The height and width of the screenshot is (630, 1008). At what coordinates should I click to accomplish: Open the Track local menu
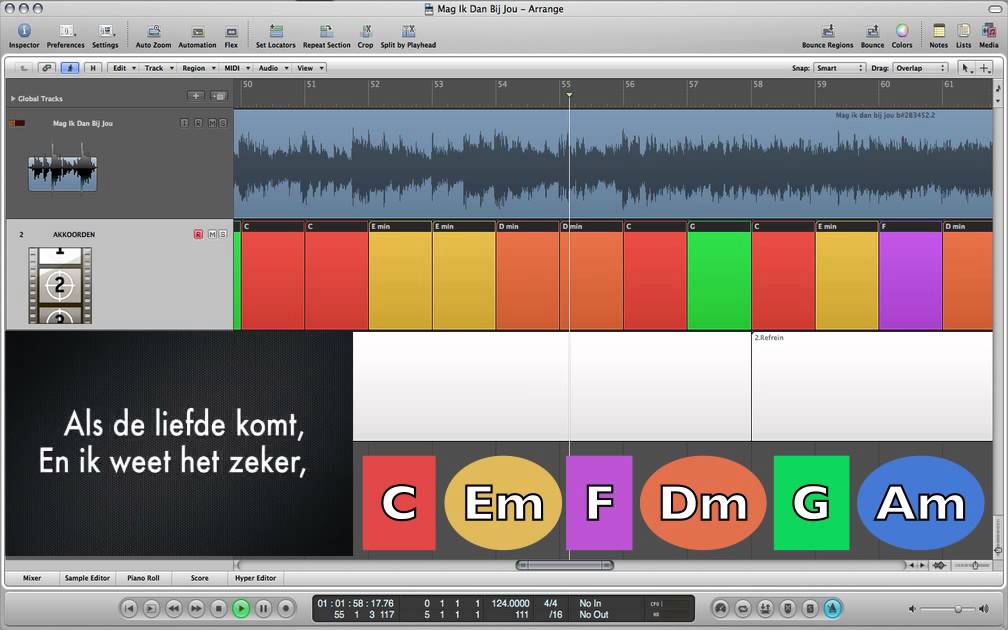point(158,68)
